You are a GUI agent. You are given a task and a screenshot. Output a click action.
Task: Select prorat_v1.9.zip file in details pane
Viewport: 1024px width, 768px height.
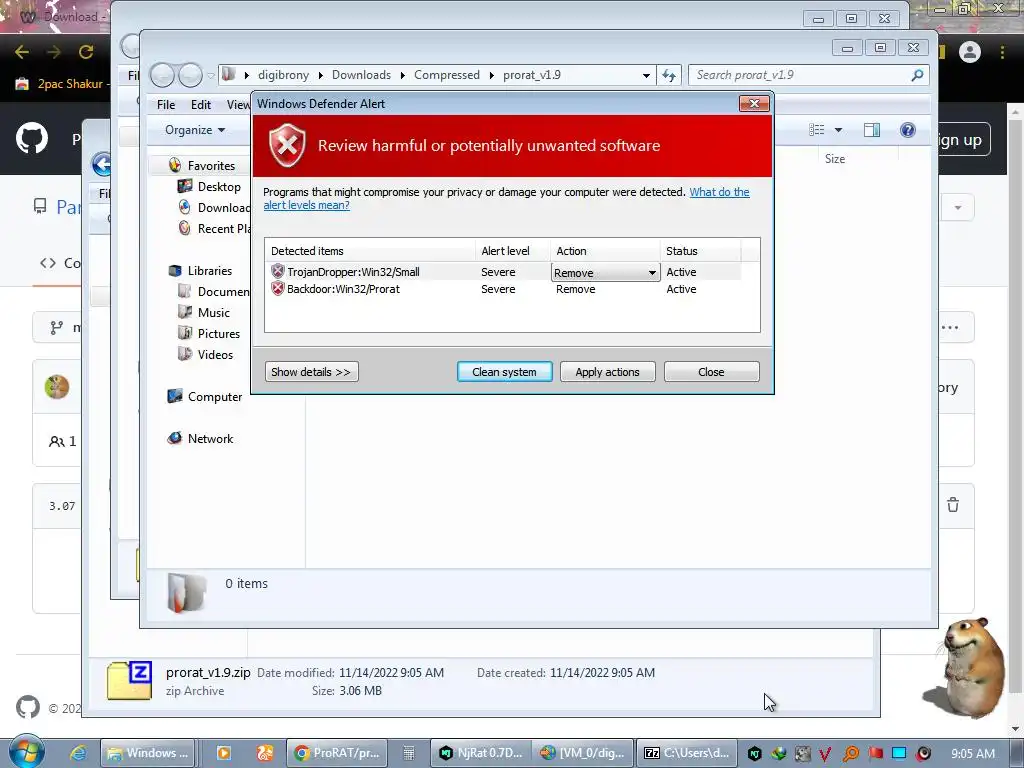(208, 672)
